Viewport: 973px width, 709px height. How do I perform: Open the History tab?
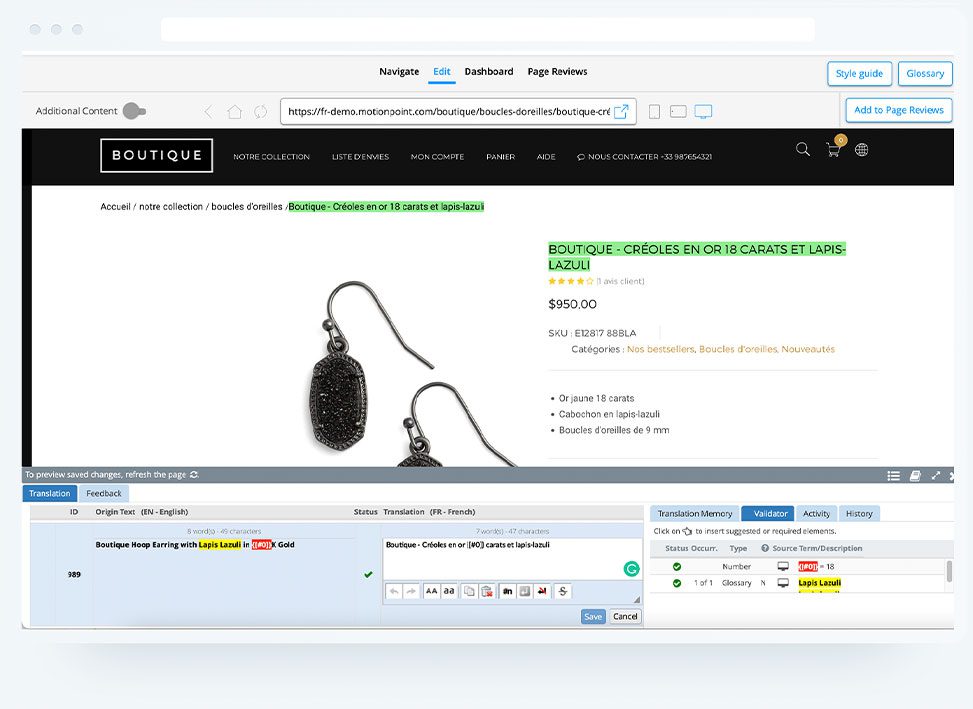click(859, 514)
